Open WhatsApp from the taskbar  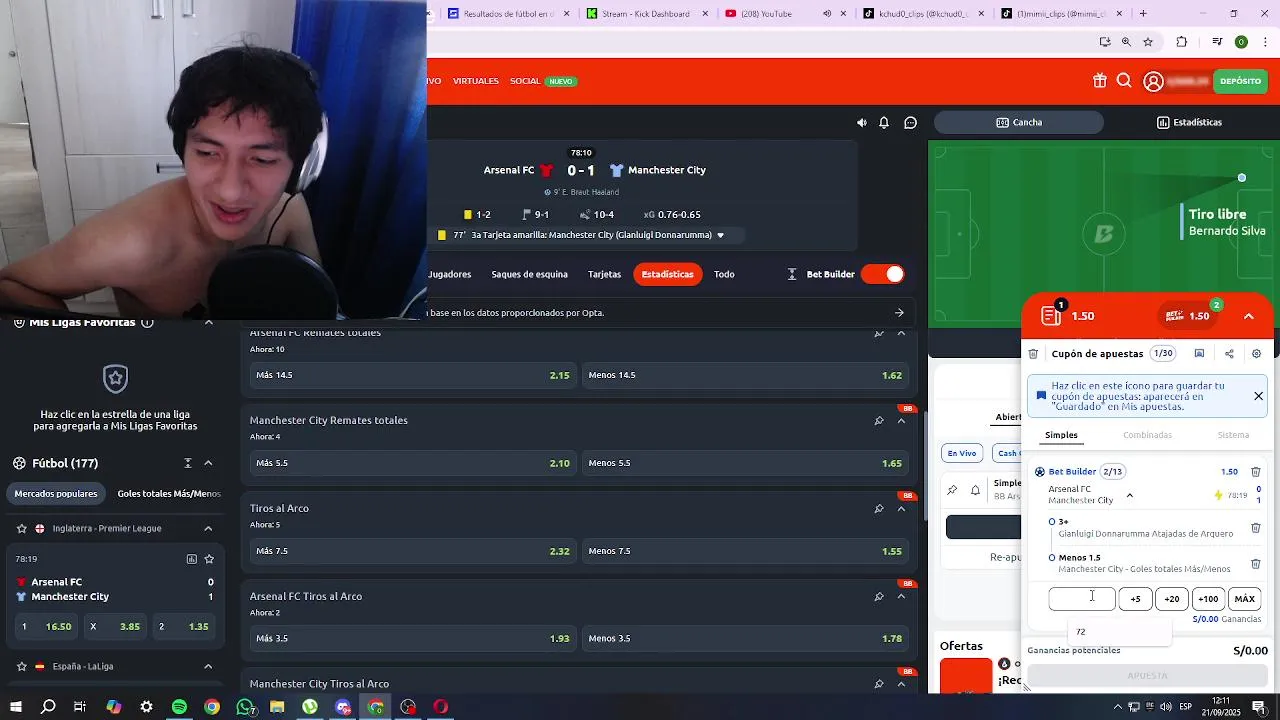(245, 707)
